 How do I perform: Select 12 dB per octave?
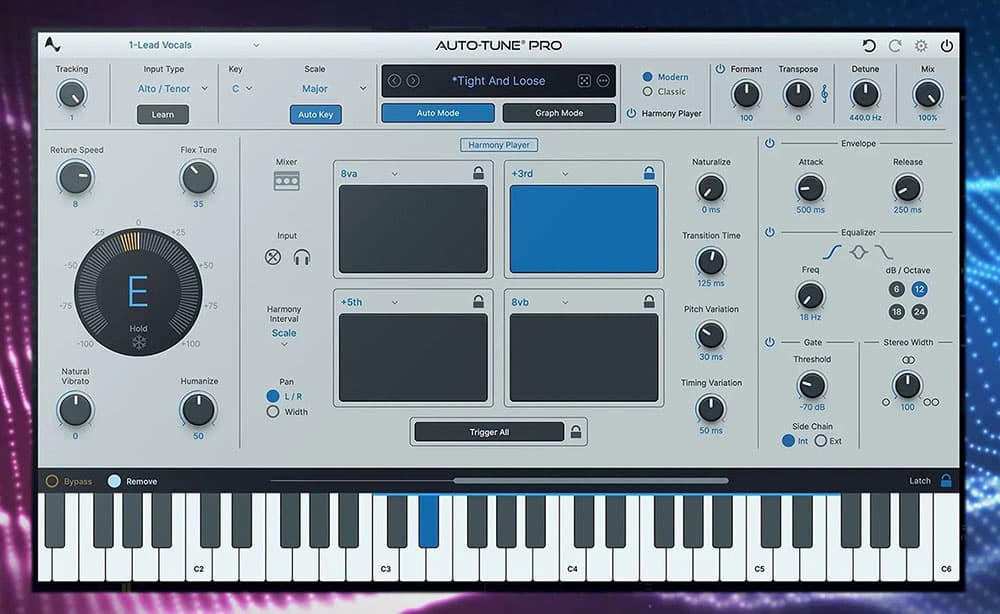919,289
